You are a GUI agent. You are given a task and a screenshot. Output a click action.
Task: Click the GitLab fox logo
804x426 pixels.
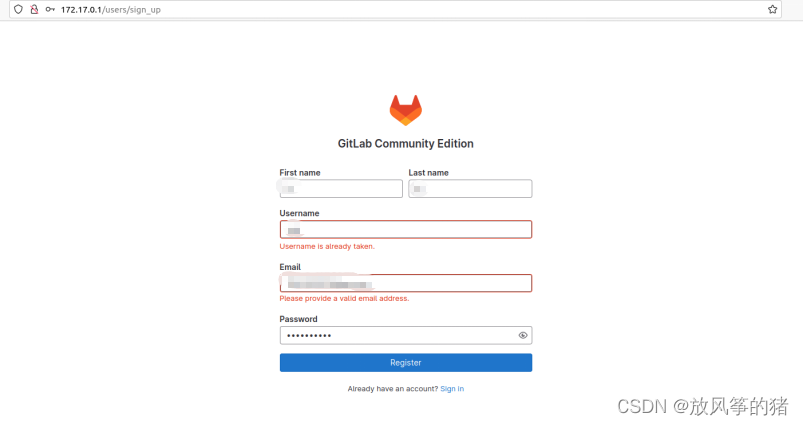point(406,110)
